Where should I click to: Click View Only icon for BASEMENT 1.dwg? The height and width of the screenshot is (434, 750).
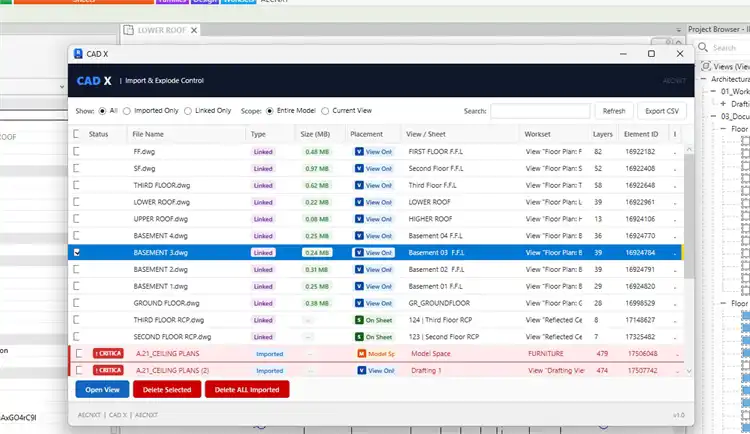click(x=359, y=286)
